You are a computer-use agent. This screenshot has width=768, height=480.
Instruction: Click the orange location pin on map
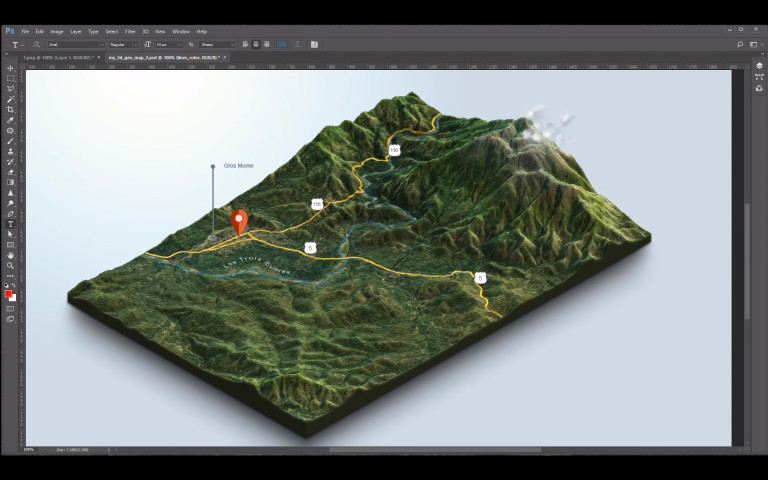[x=238, y=221]
